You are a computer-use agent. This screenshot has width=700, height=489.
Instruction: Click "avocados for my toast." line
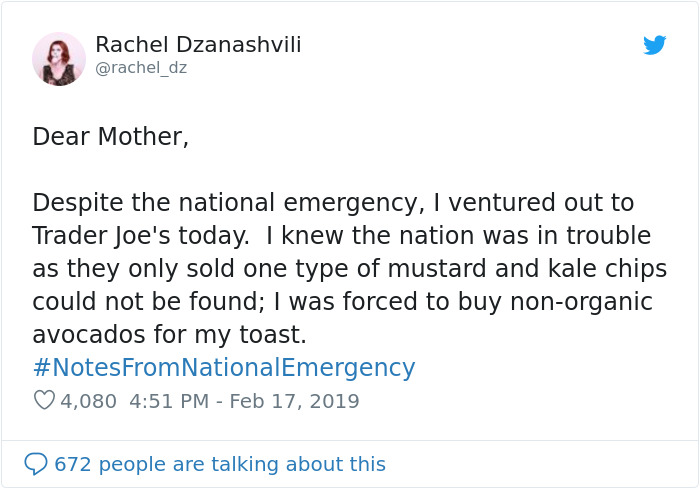tap(169, 335)
